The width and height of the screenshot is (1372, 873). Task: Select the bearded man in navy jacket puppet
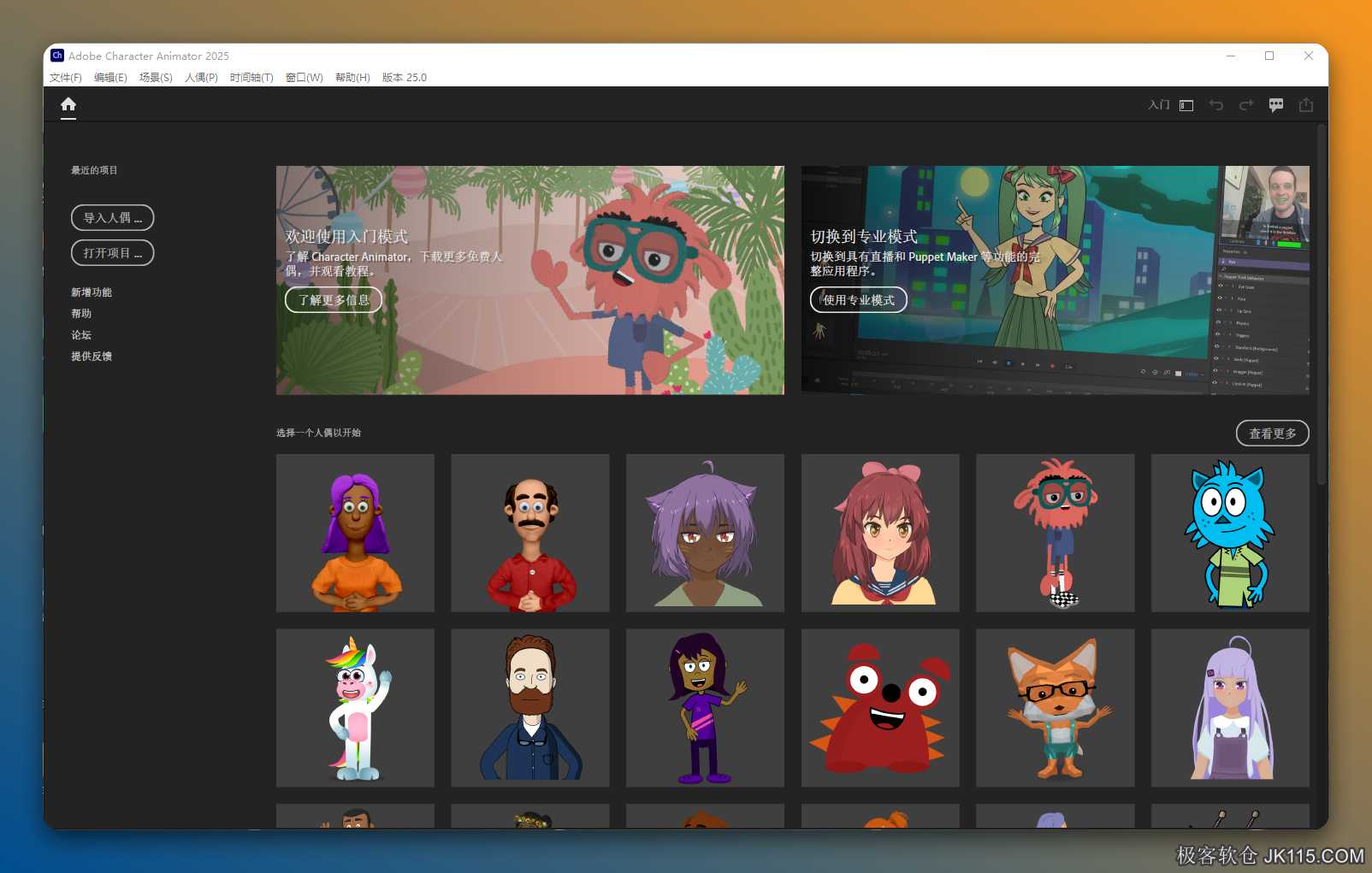tap(530, 708)
